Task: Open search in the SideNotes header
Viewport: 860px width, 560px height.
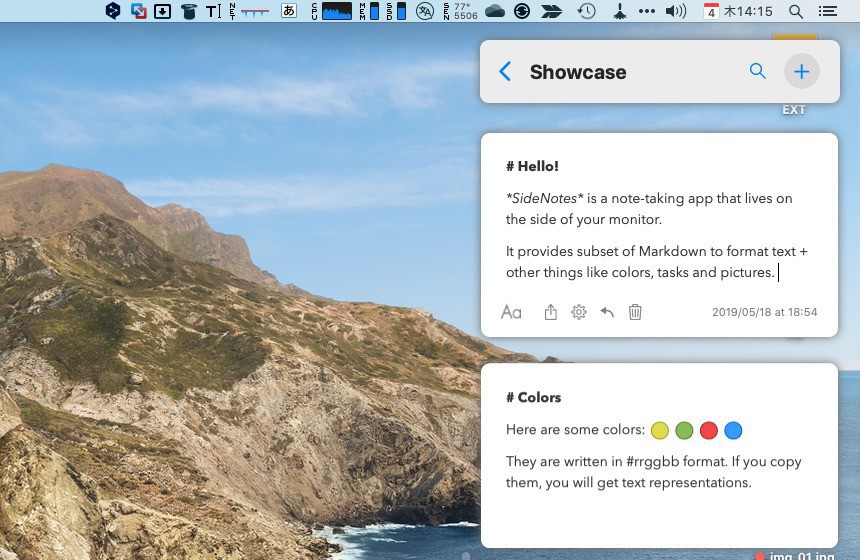Action: coord(757,71)
